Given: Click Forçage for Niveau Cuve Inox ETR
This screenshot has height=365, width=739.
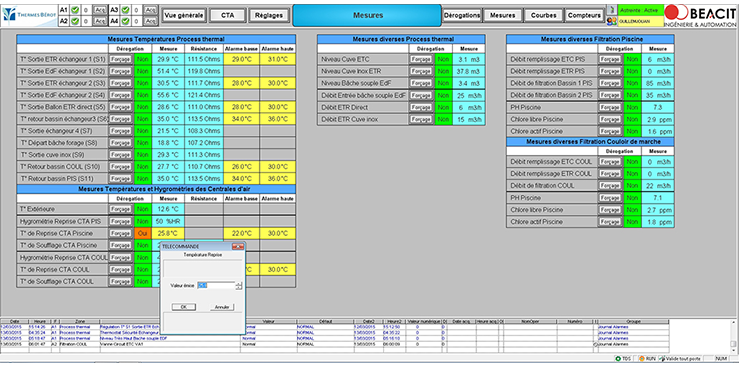Looking at the screenshot, I should click(x=421, y=72).
